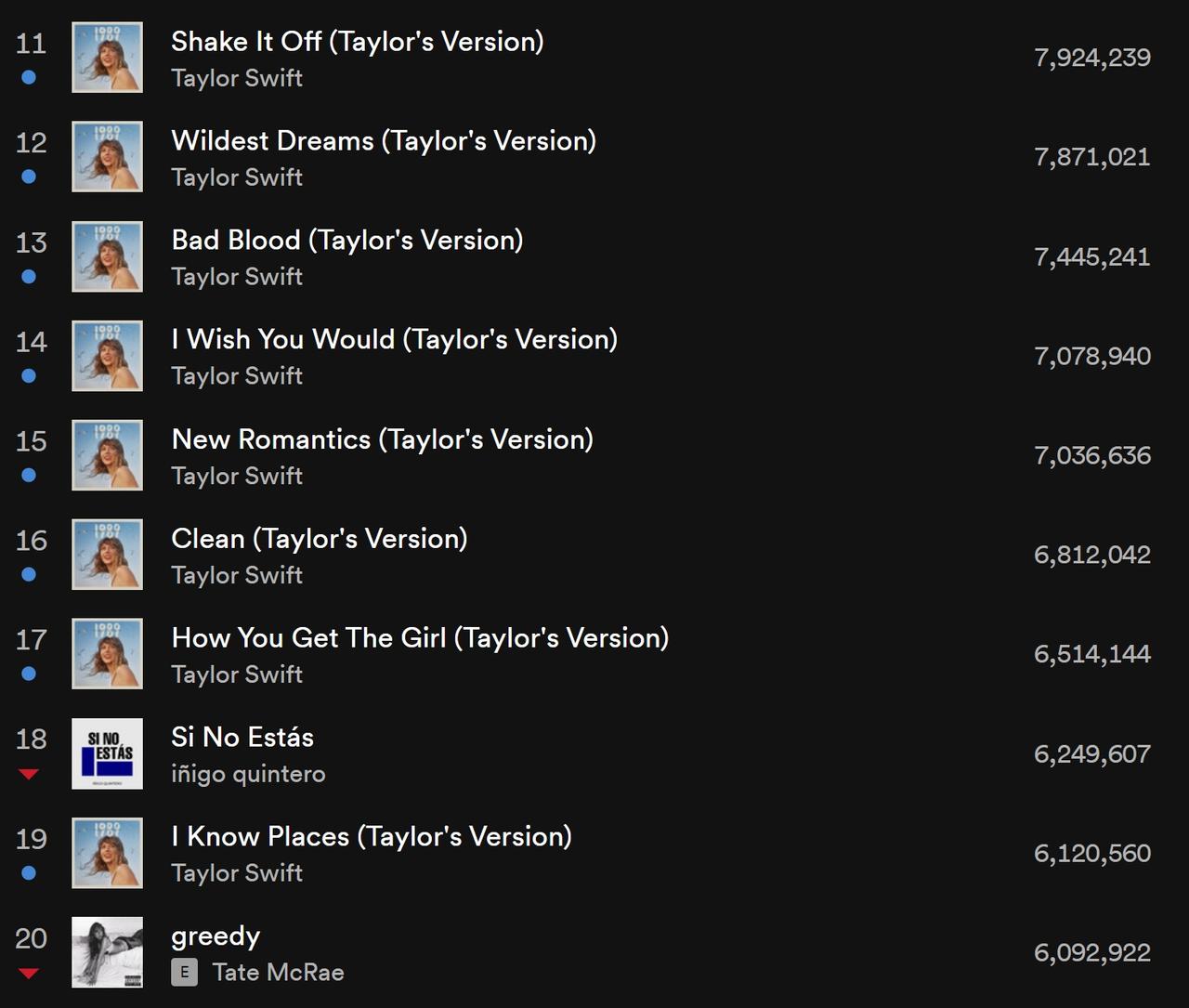Click the red down arrow under rank 20
Screen dimensions: 1189x1008
pos(29,973)
